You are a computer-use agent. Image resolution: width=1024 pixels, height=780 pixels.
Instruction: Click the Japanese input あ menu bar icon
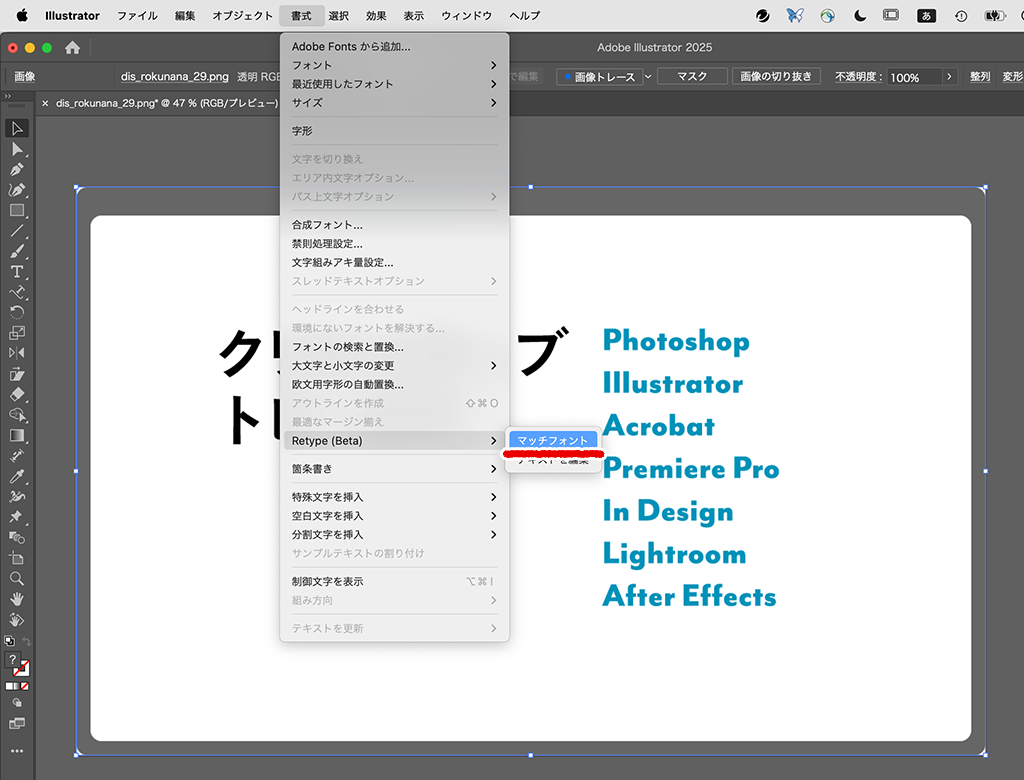click(x=926, y=16)
